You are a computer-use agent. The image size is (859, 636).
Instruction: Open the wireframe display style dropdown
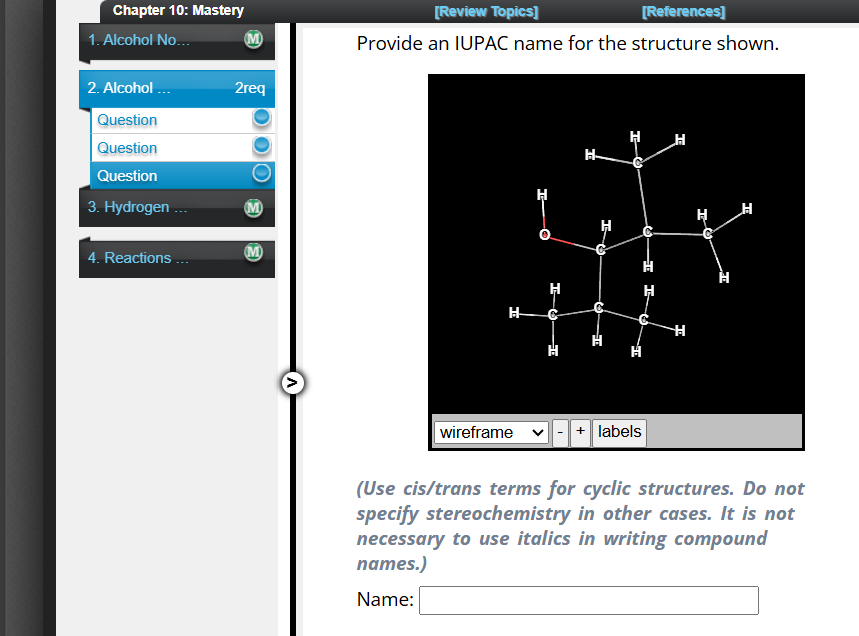click(x=490, y=432)
